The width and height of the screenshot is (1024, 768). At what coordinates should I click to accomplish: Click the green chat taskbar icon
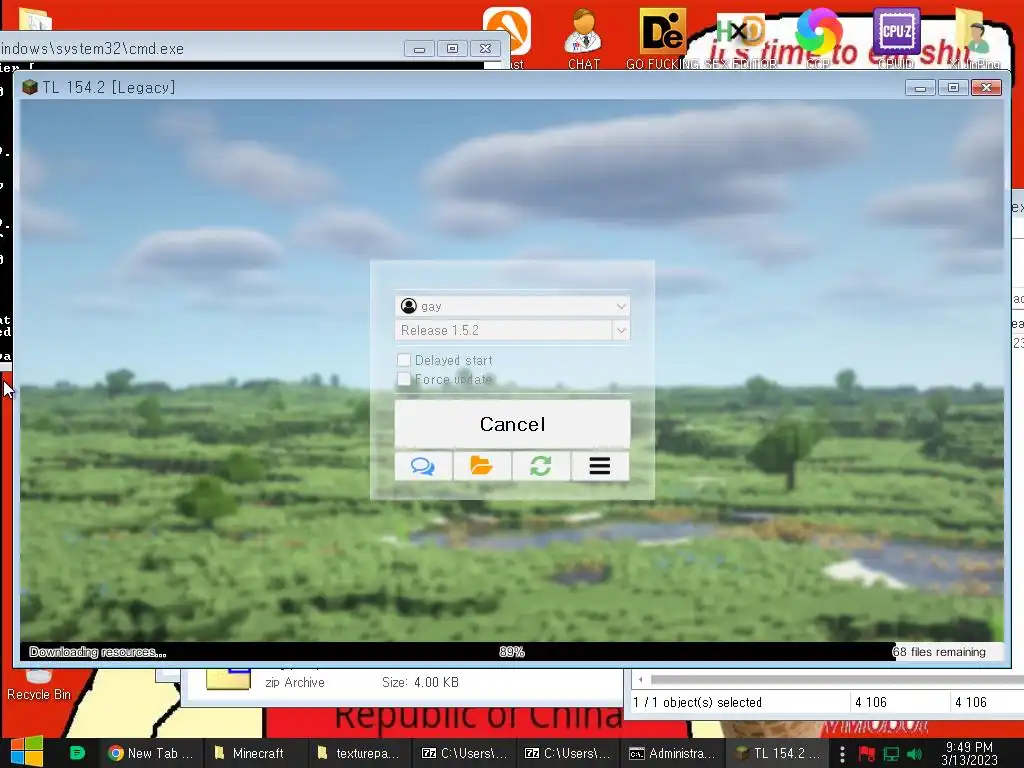[77, 753]
